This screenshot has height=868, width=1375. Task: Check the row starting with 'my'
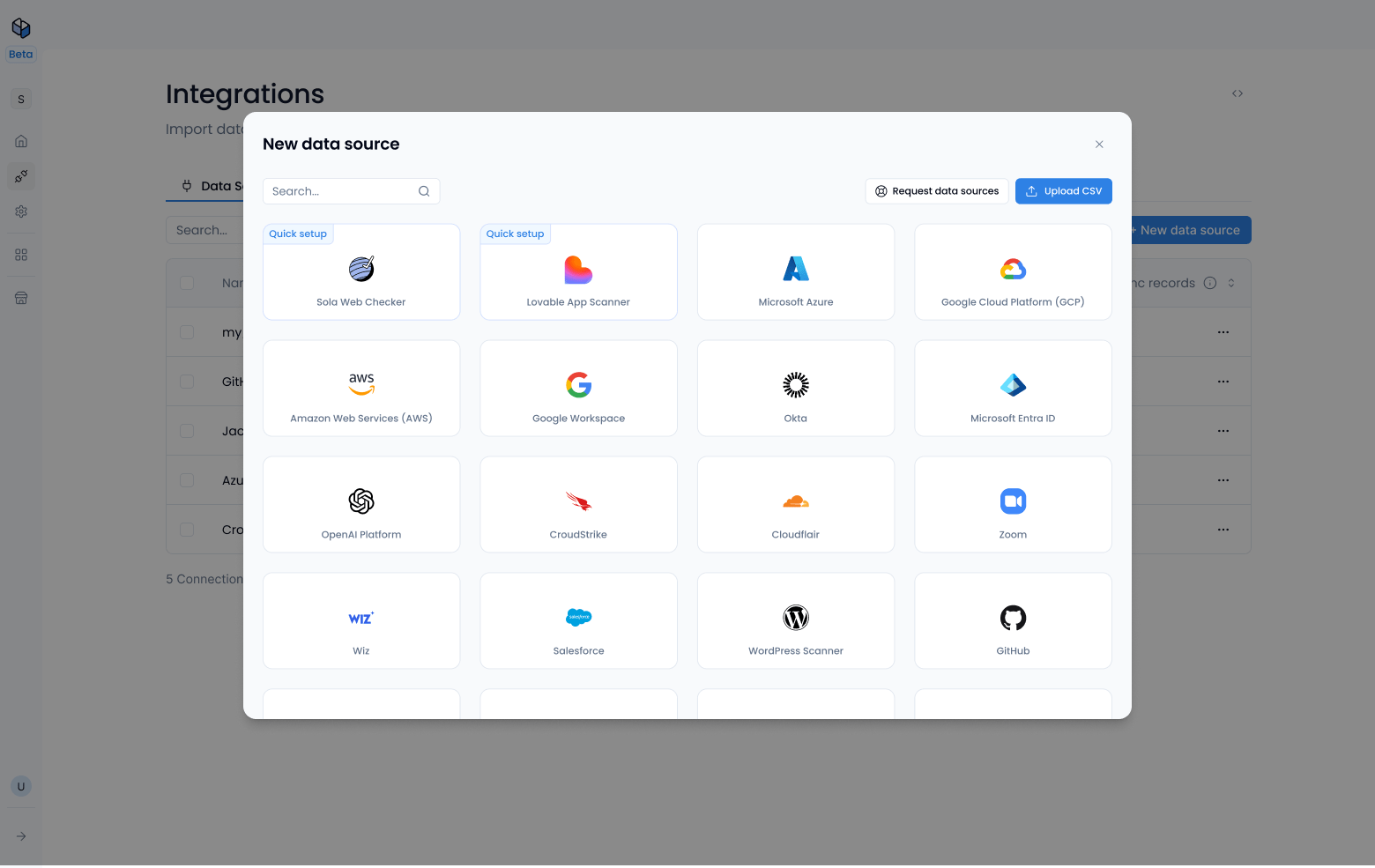[x=187, y=332]
